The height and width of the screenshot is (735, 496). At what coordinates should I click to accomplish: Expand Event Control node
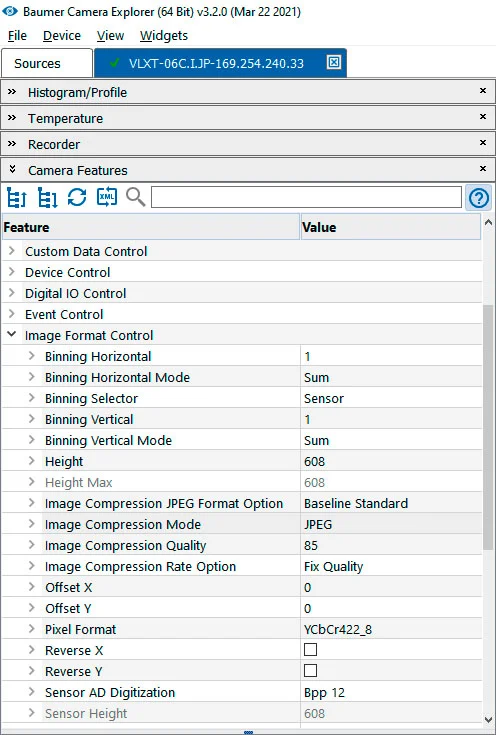[12, 315]
